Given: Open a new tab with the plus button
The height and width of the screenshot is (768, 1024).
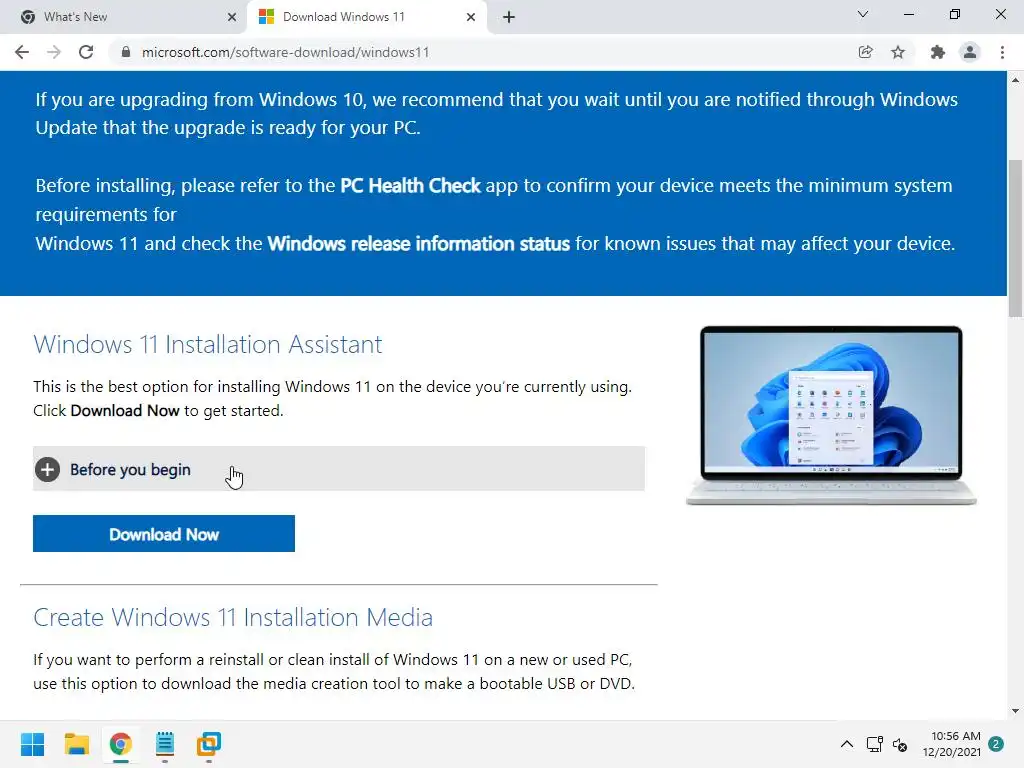Looking at the screenshot, I should tap(509, 17).
